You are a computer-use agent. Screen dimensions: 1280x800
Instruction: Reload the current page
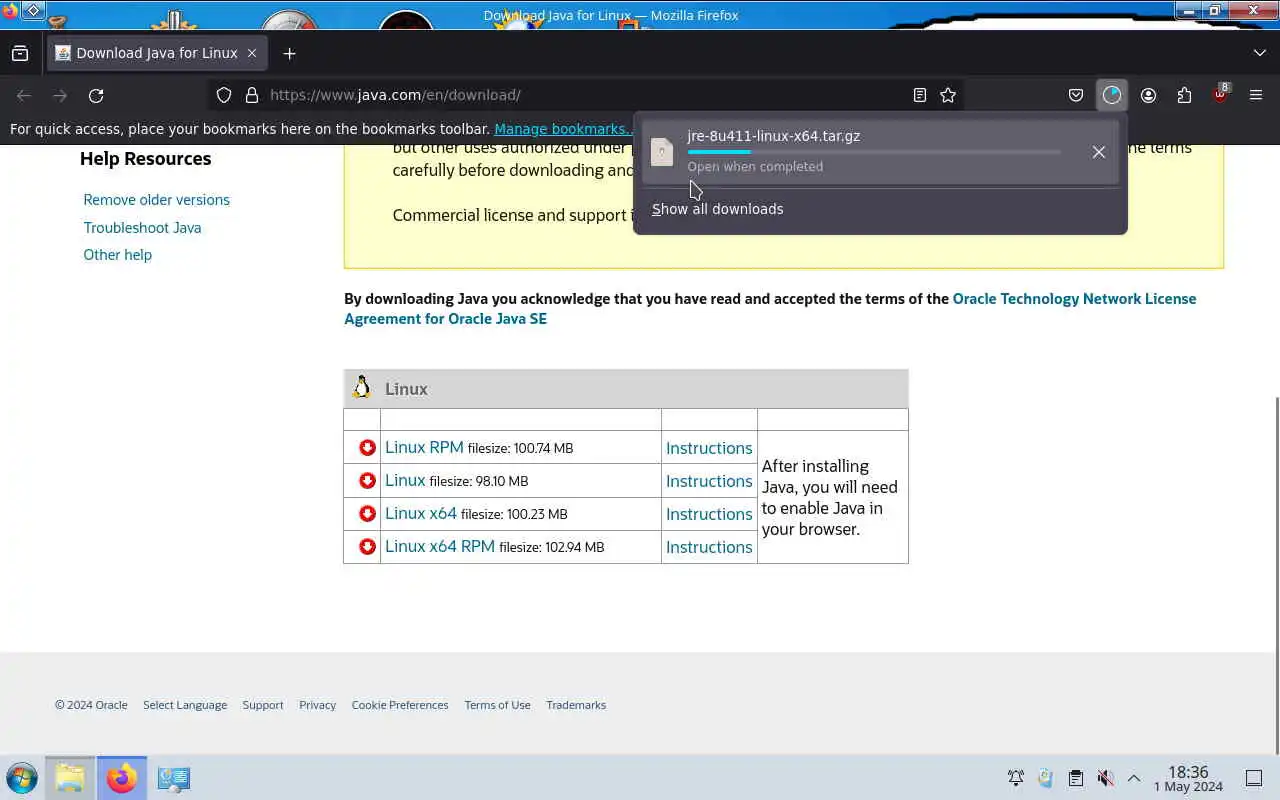(x=96, y=95)
